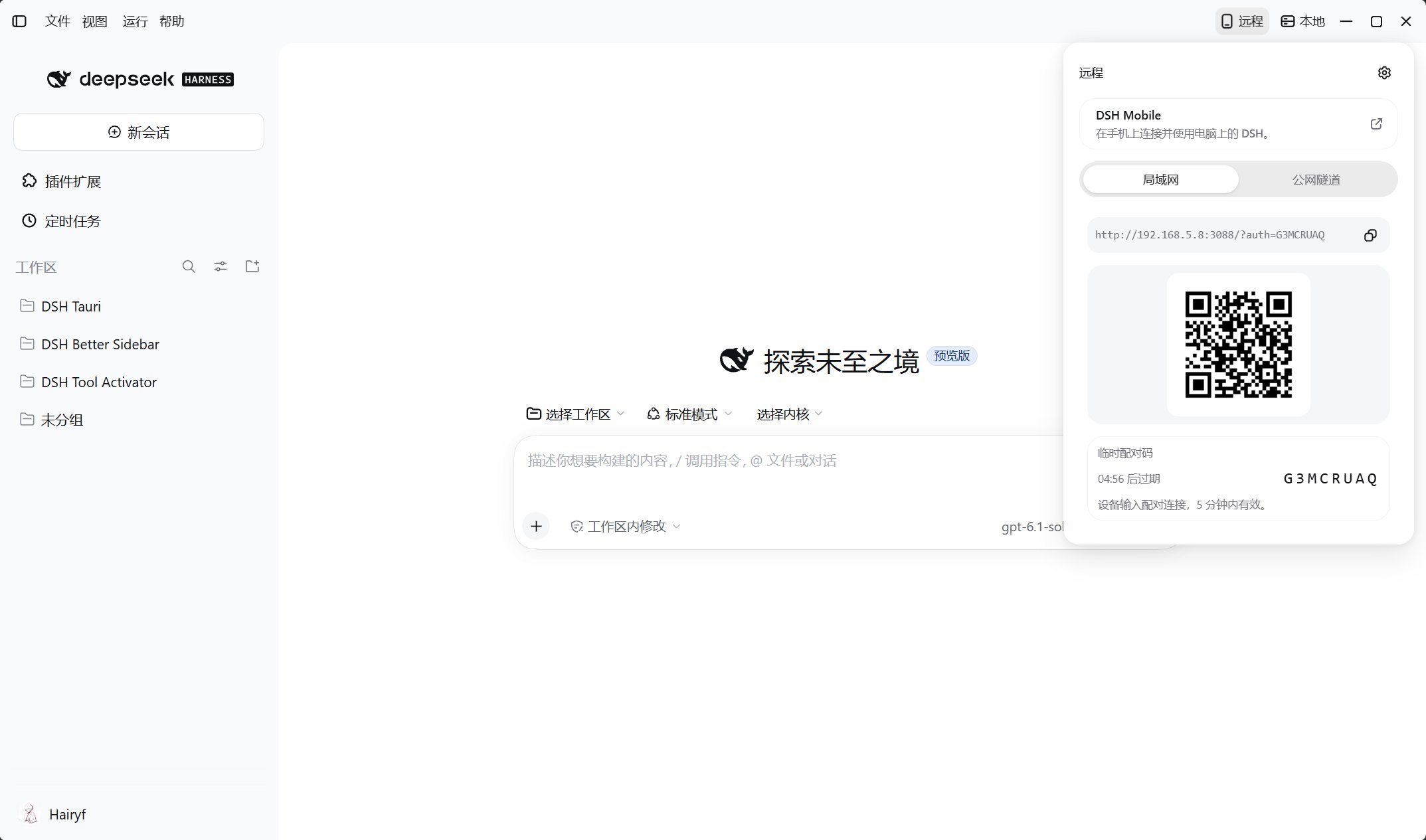Click the 04:56 后过期 countdown text
This screenshot has height=840, width=1426.
point(1128,479)
